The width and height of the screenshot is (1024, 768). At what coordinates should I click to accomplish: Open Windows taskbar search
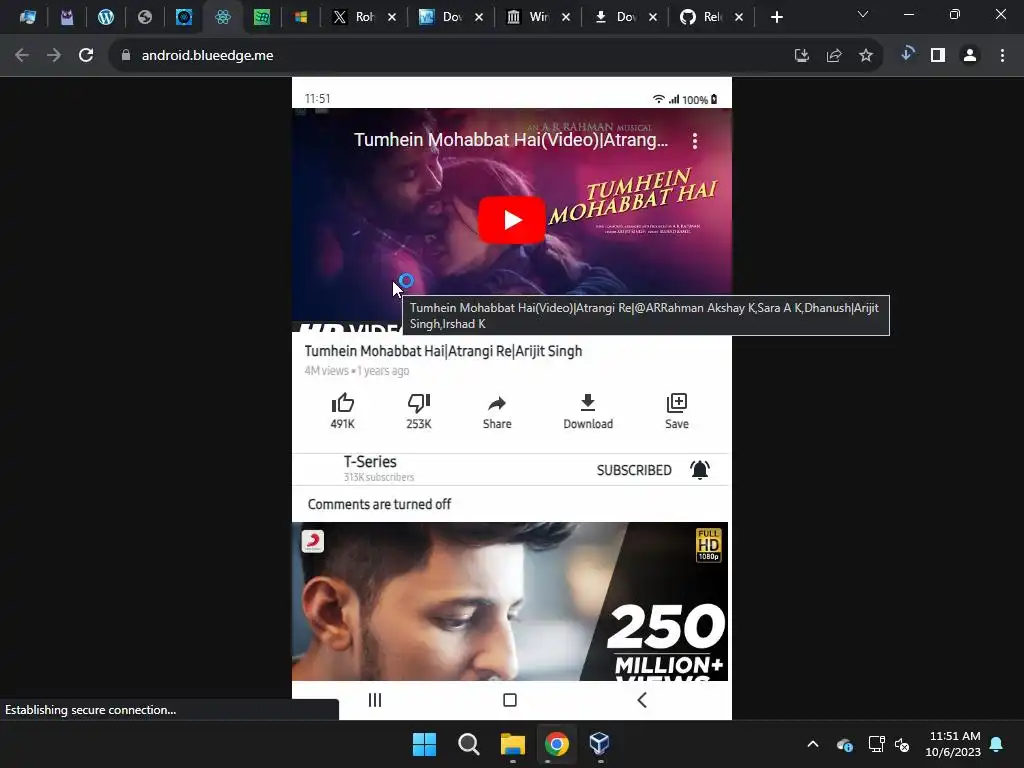click(x=468, y=744)
